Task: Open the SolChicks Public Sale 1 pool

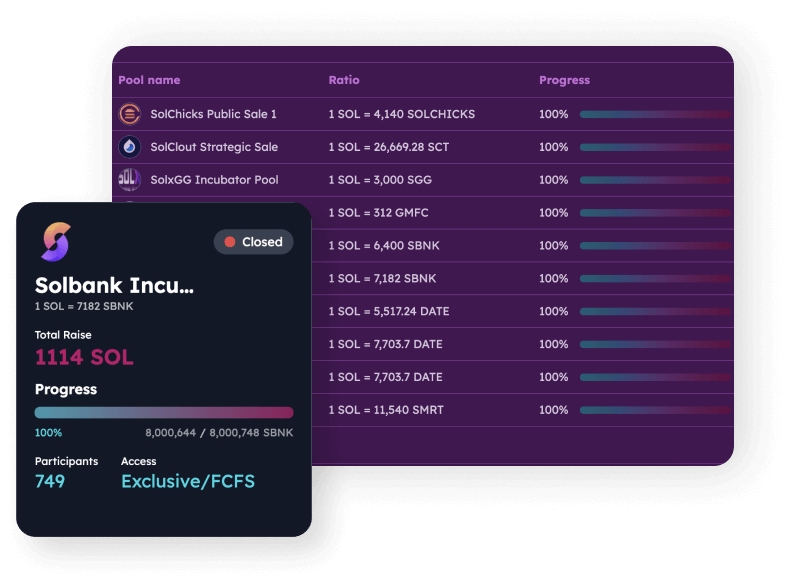Action: (x=213, y=114)
